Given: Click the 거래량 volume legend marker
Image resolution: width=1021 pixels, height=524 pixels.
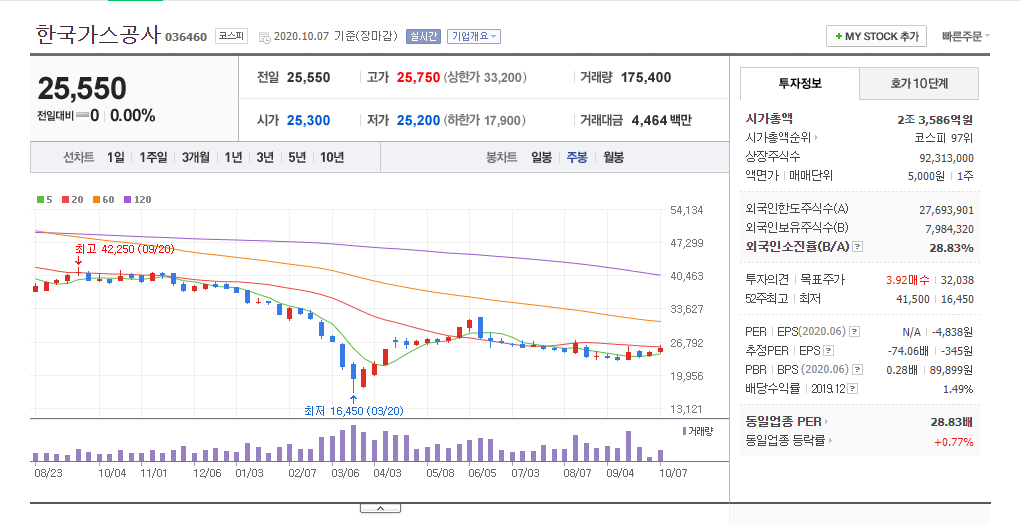Looking at the screenshot, I should (697, 431).
